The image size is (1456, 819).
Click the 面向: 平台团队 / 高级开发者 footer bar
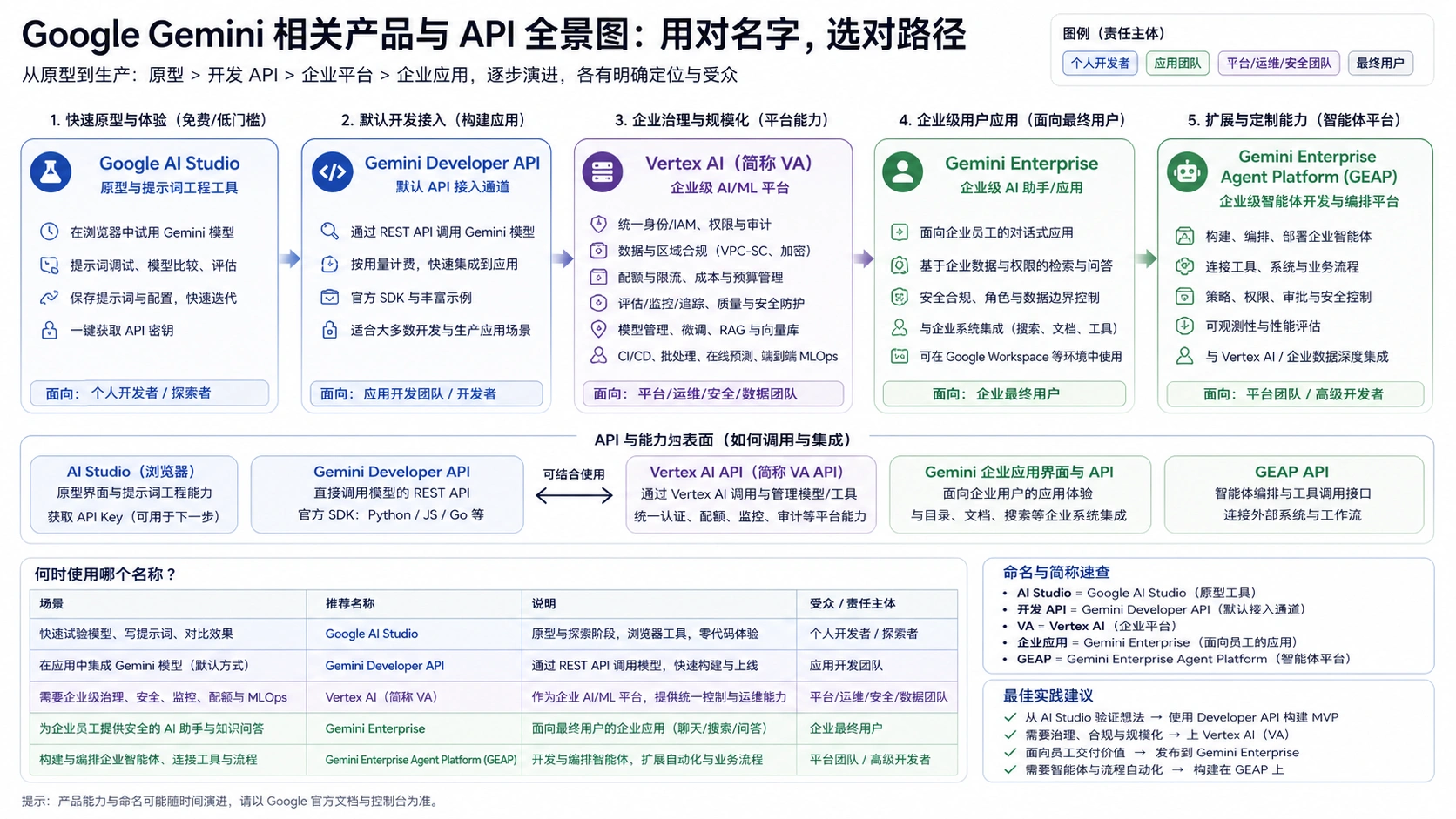[x=1295, y=393]
